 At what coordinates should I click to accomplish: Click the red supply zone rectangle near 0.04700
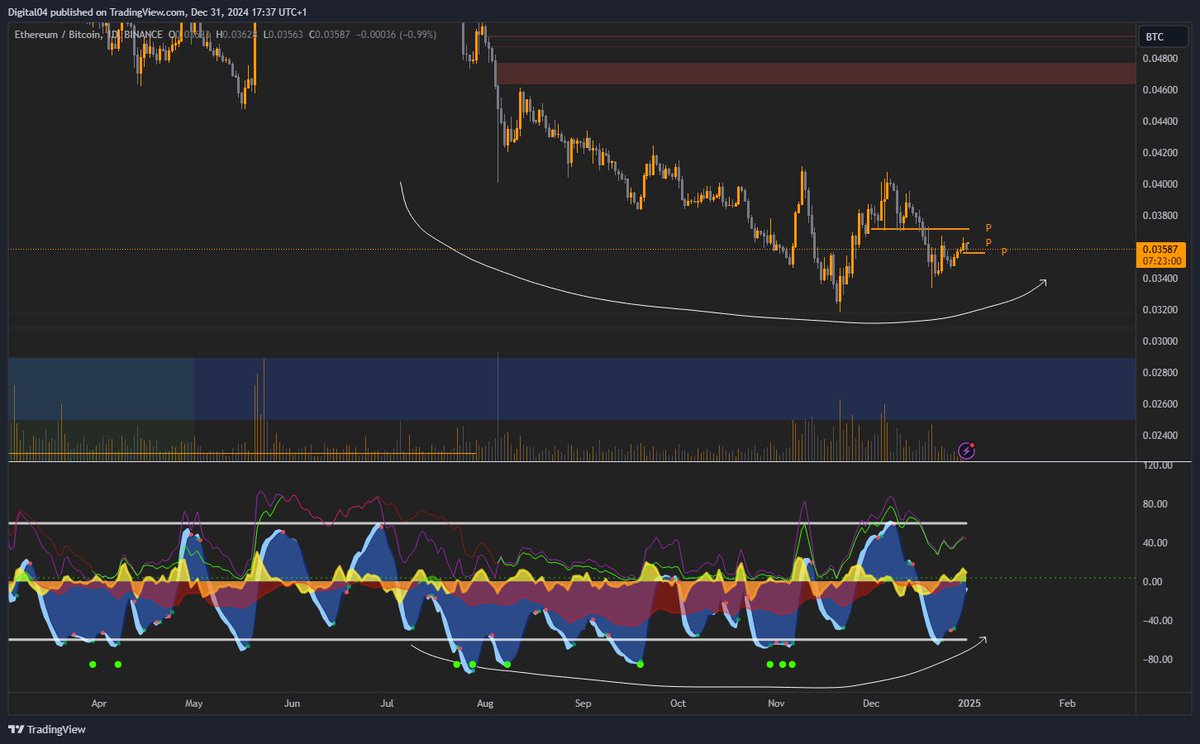coord(818,73)
